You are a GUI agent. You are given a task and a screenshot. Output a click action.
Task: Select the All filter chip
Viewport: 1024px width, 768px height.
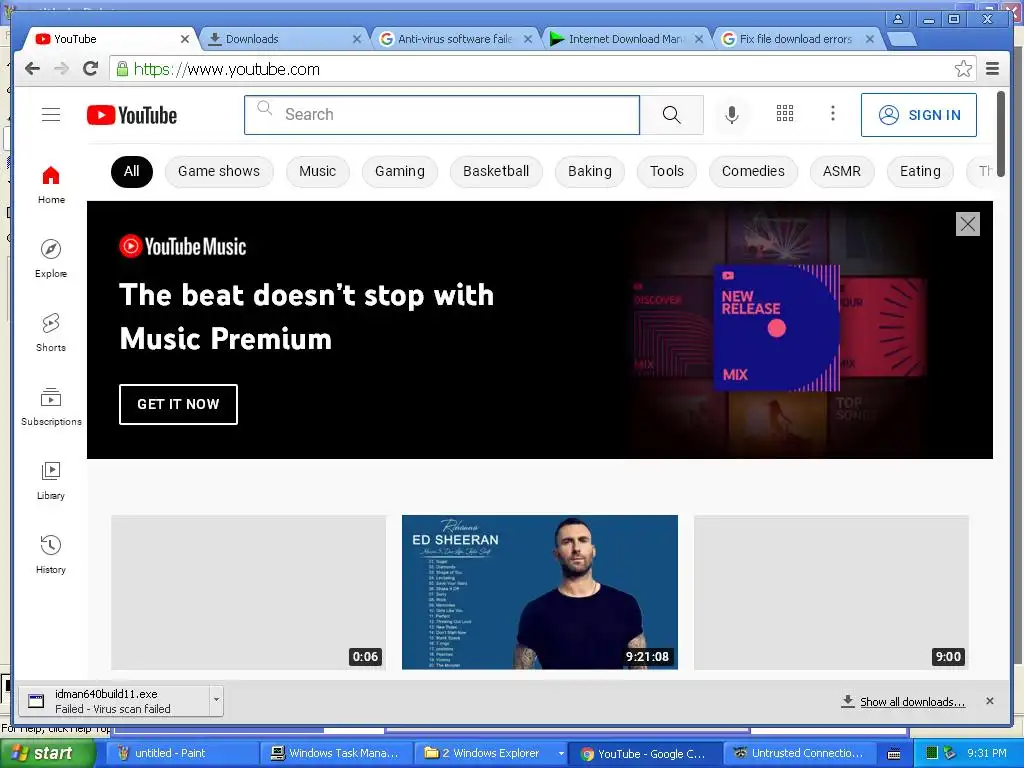(132, 171)
